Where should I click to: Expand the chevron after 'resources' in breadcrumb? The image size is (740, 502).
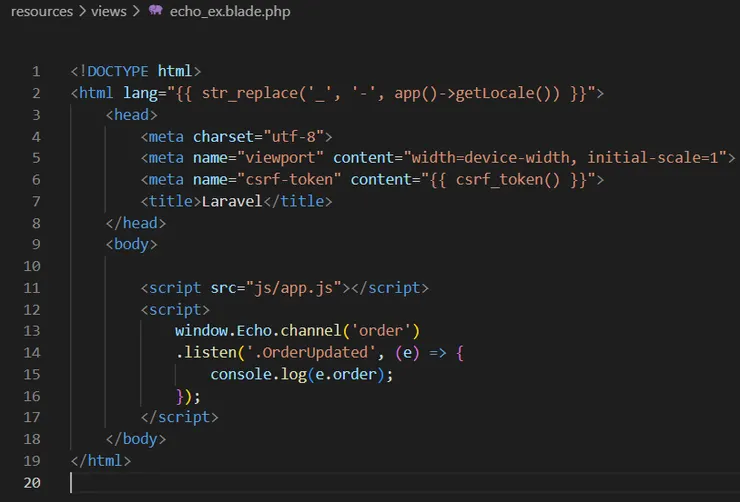[x=82, y=11]
